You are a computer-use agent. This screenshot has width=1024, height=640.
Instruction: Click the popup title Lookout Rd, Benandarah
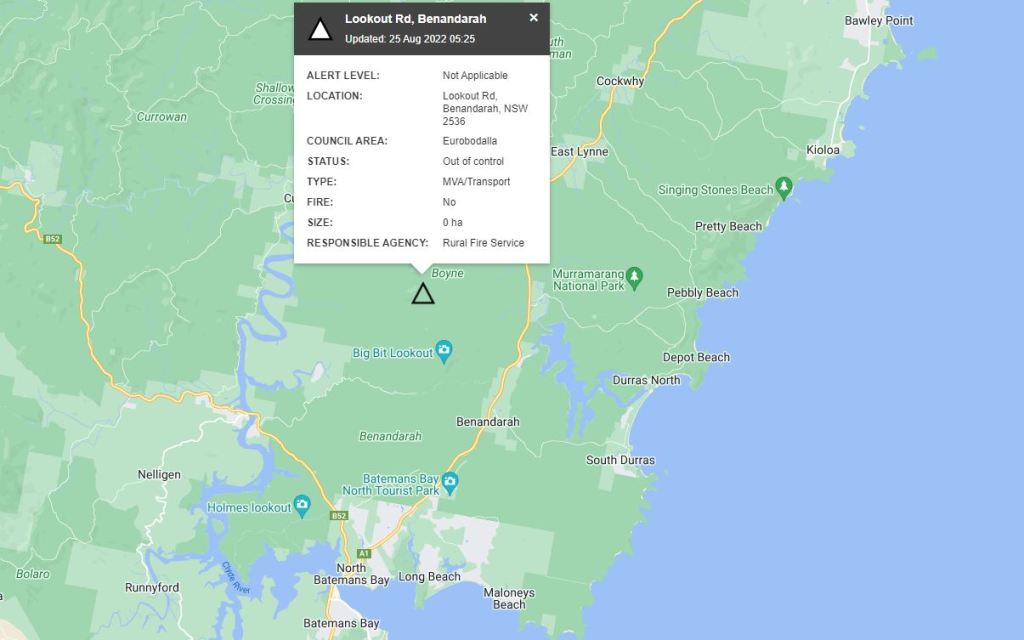coord(415,19)
